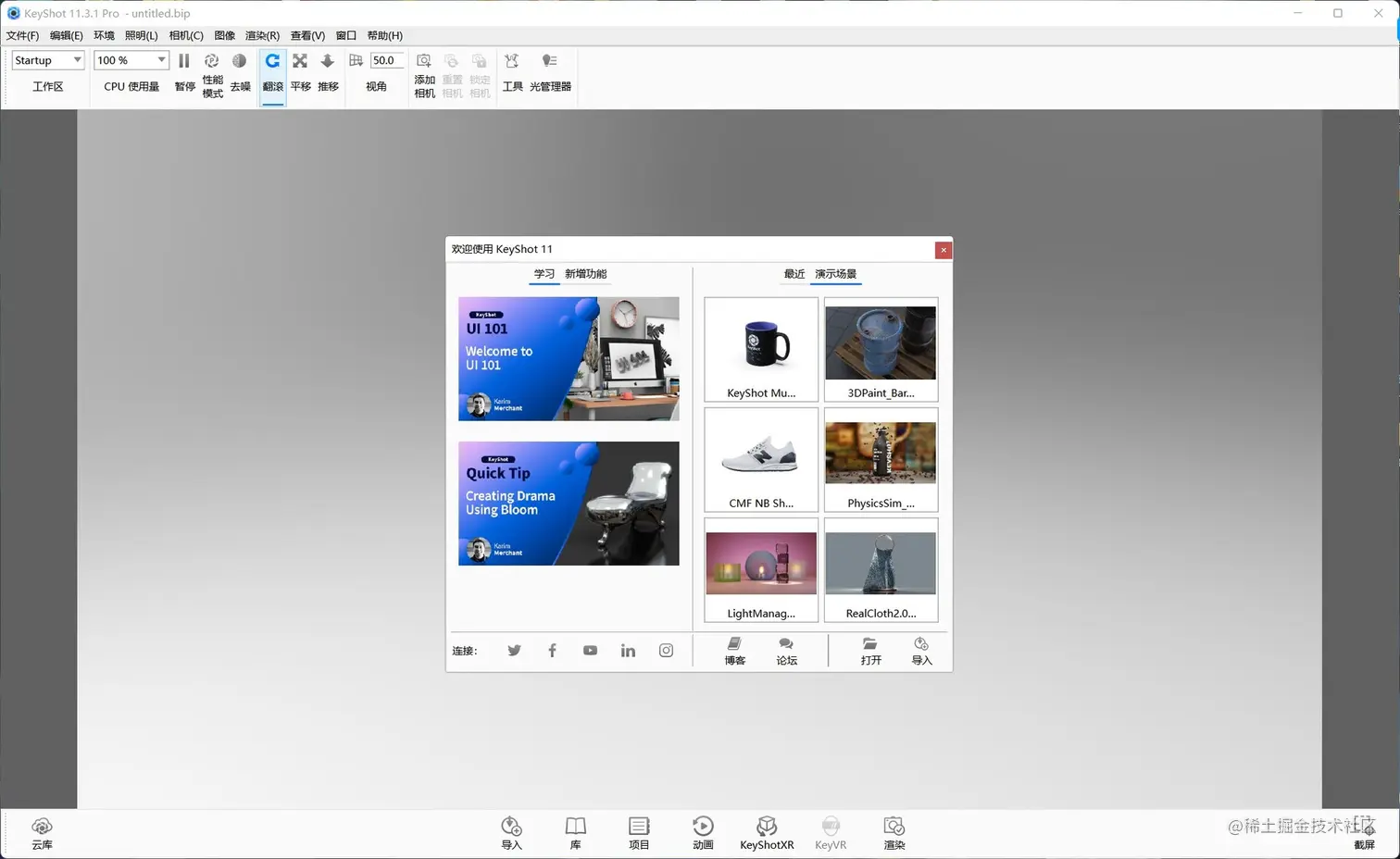Select the 推移 dolly camera tool
Viewport: 1400px width, 859px height.
(x=328, y=72)
